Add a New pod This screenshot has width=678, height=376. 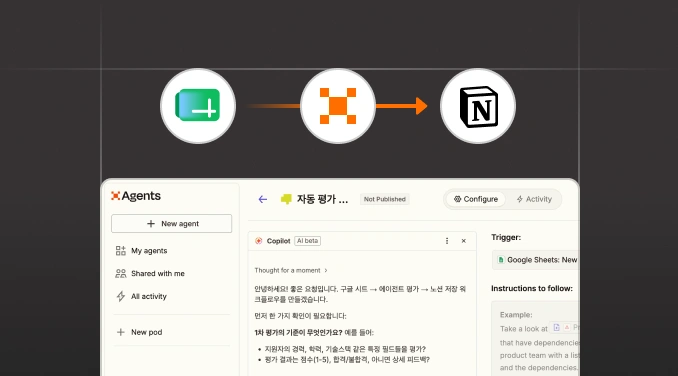139,332
